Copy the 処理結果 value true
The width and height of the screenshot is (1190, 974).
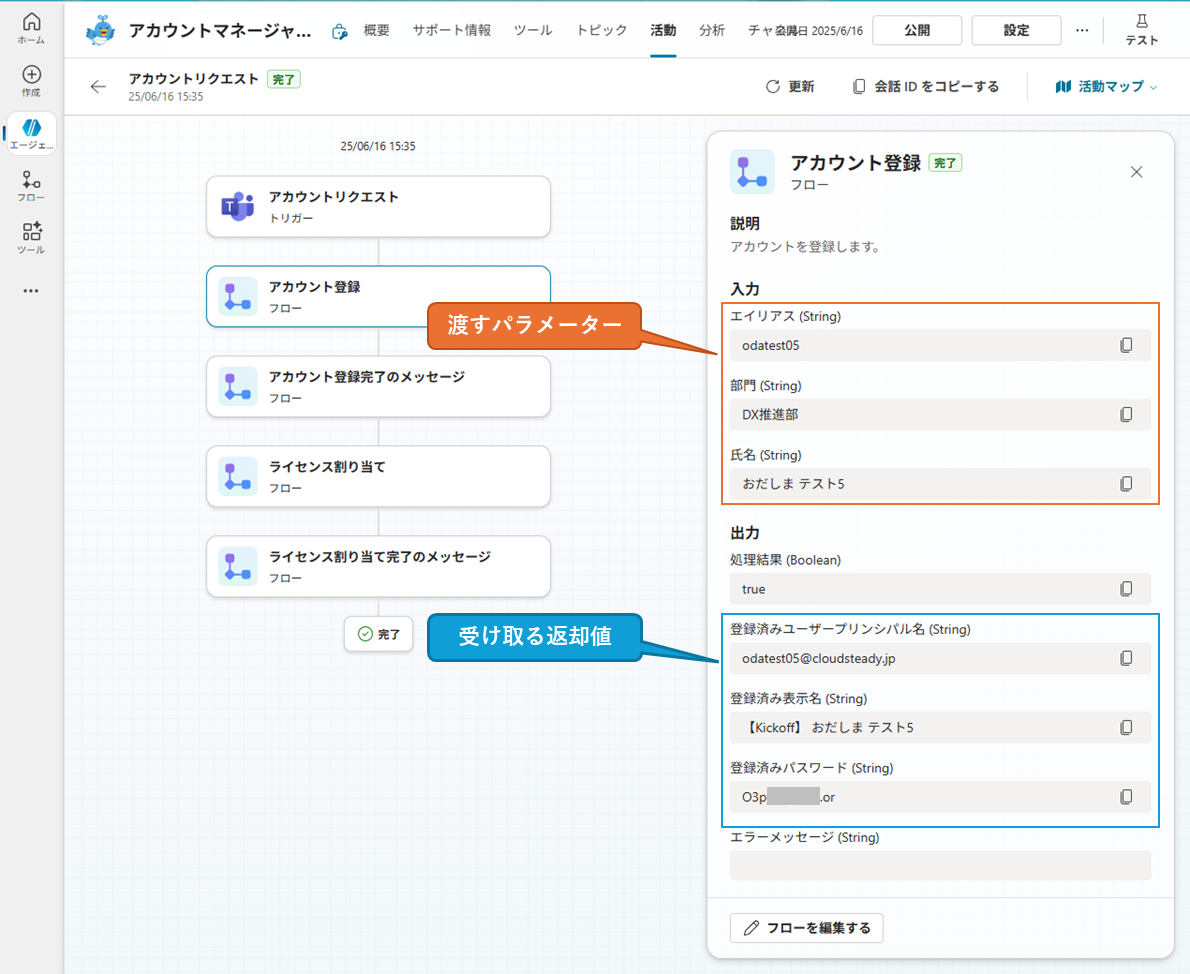1126,589
